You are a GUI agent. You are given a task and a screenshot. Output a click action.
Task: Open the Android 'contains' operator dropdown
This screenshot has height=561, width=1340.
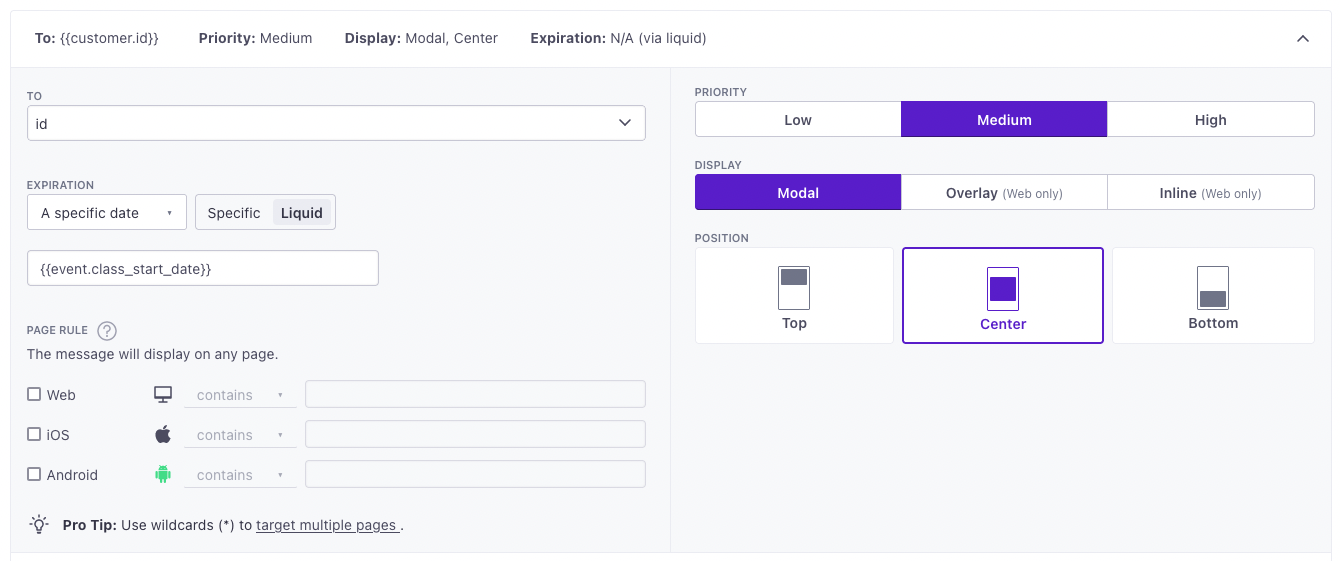click(x=240, y=475)
